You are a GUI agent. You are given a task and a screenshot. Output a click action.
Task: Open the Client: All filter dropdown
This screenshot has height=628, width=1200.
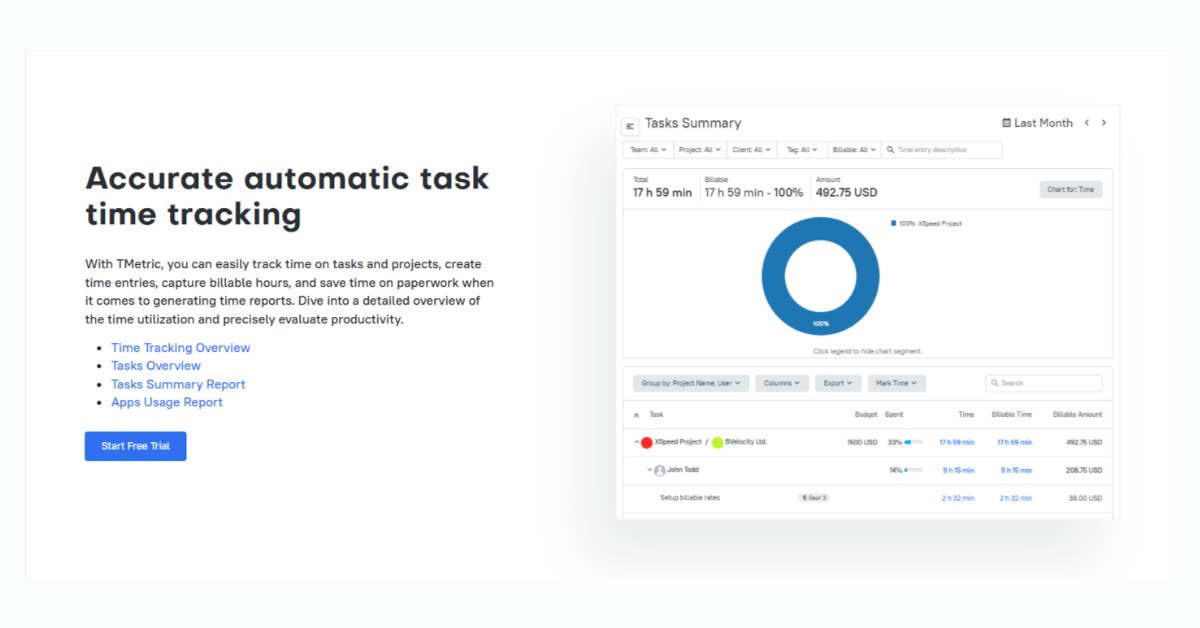(751, 150)
